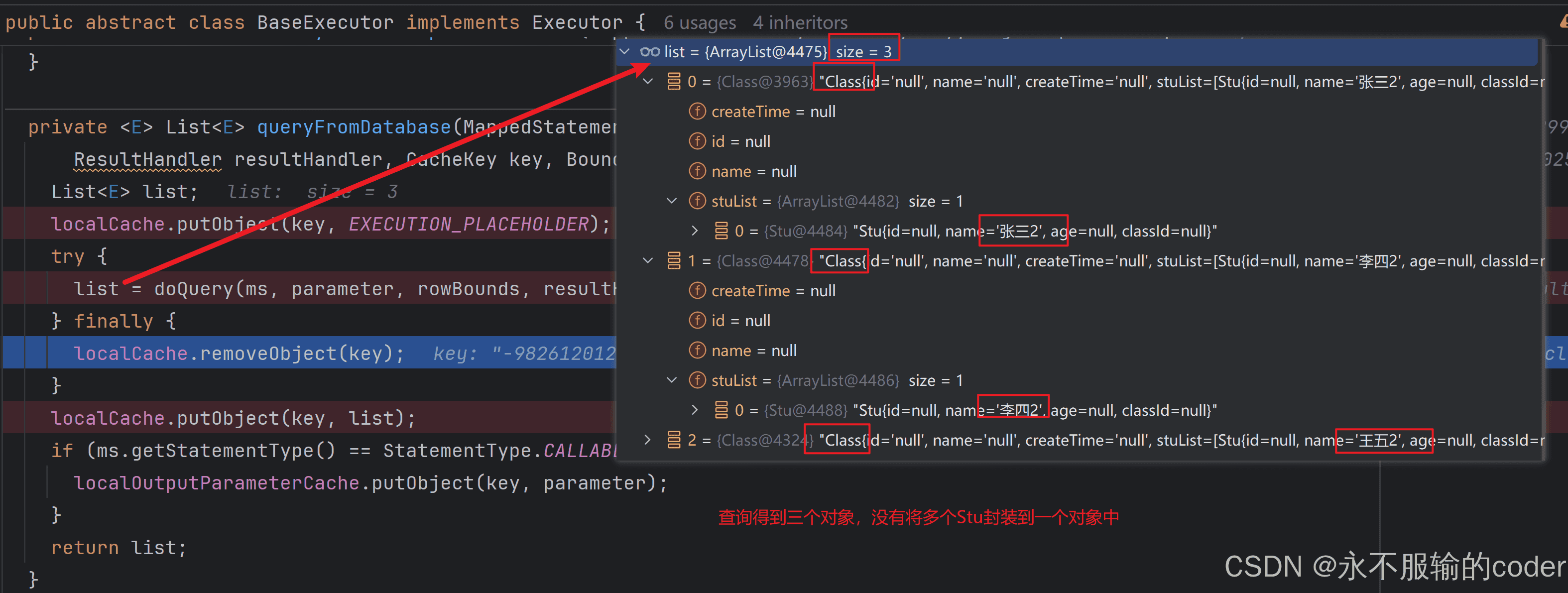
Task: Click the 'try' keyword
Action: click(68, 256)
